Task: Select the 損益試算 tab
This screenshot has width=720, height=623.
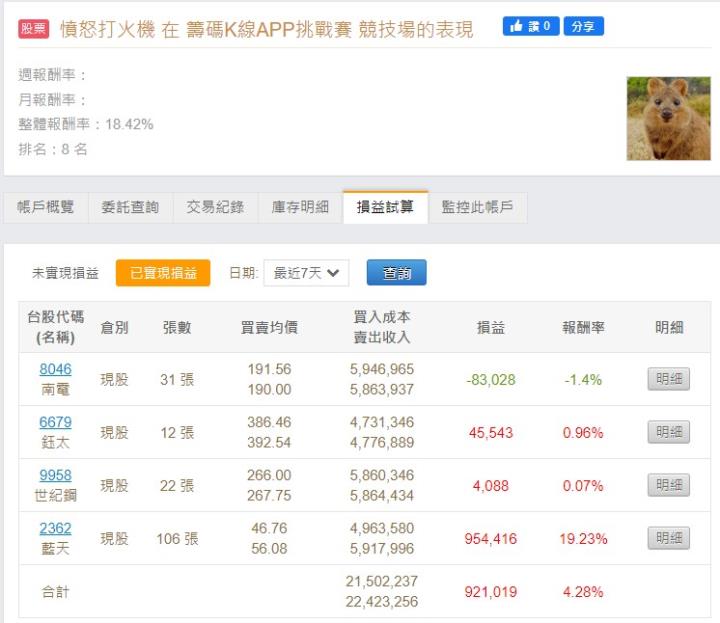Action: pos(385,207)
